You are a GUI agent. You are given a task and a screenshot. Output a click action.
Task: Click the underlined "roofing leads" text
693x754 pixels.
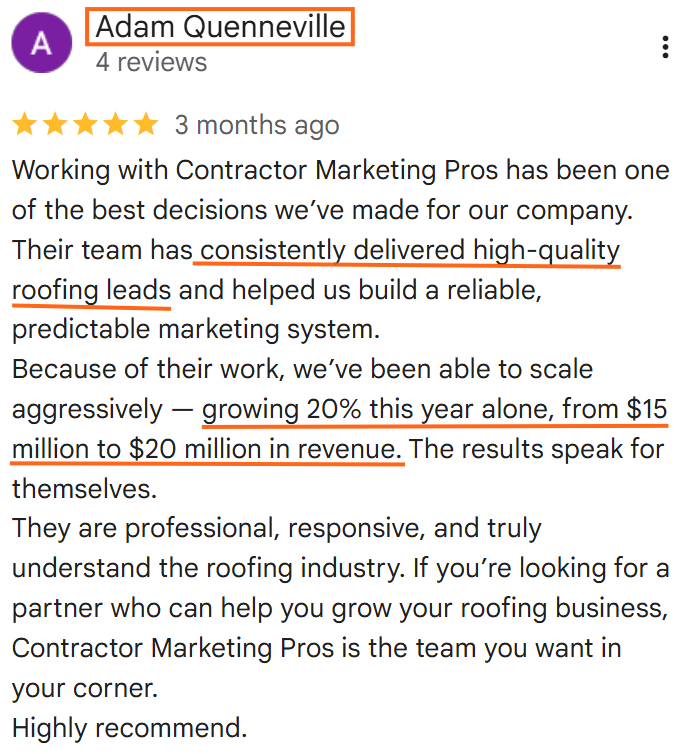92,291
